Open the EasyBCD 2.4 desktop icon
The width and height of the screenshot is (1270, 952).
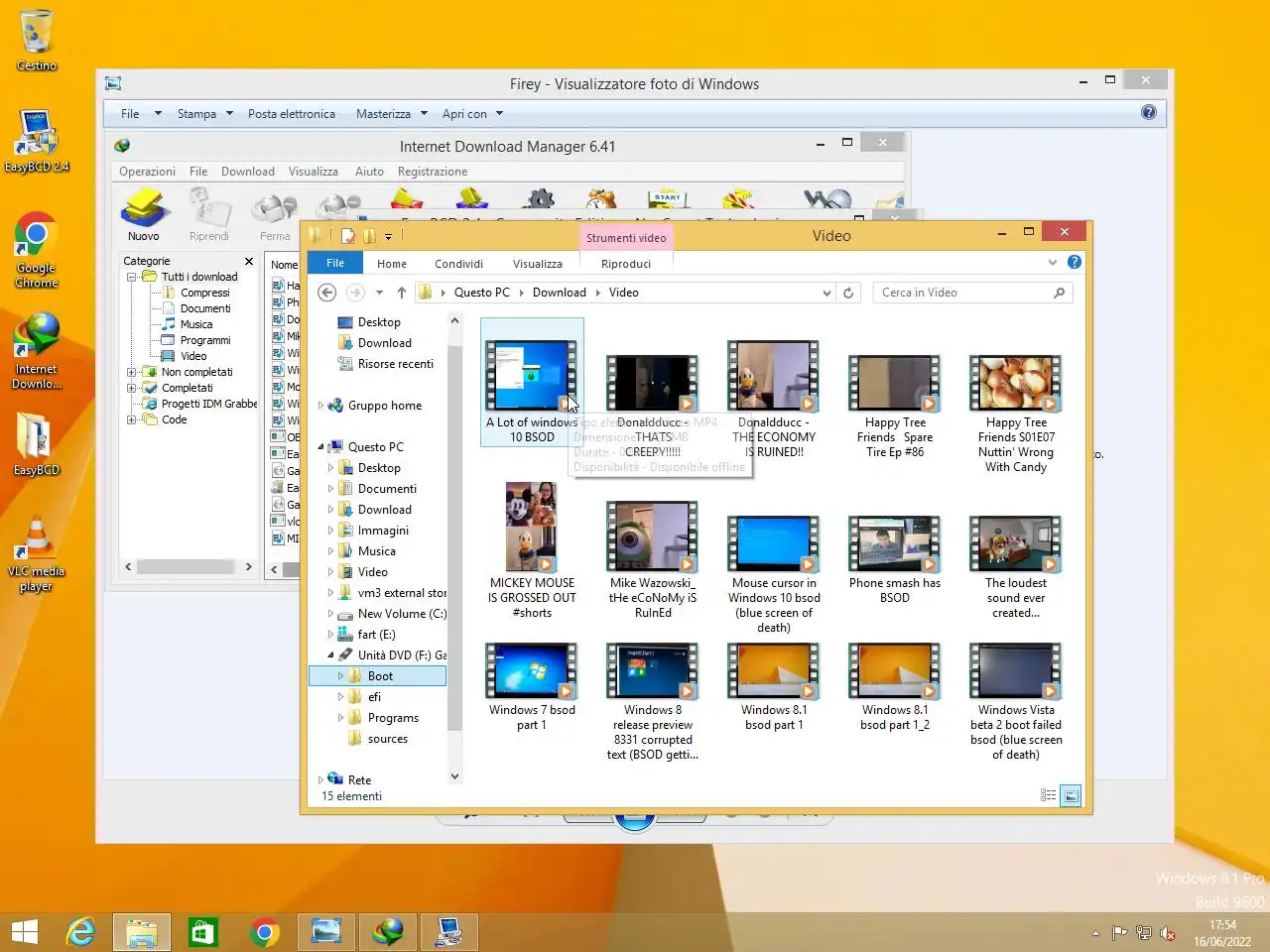pos(37,141)
